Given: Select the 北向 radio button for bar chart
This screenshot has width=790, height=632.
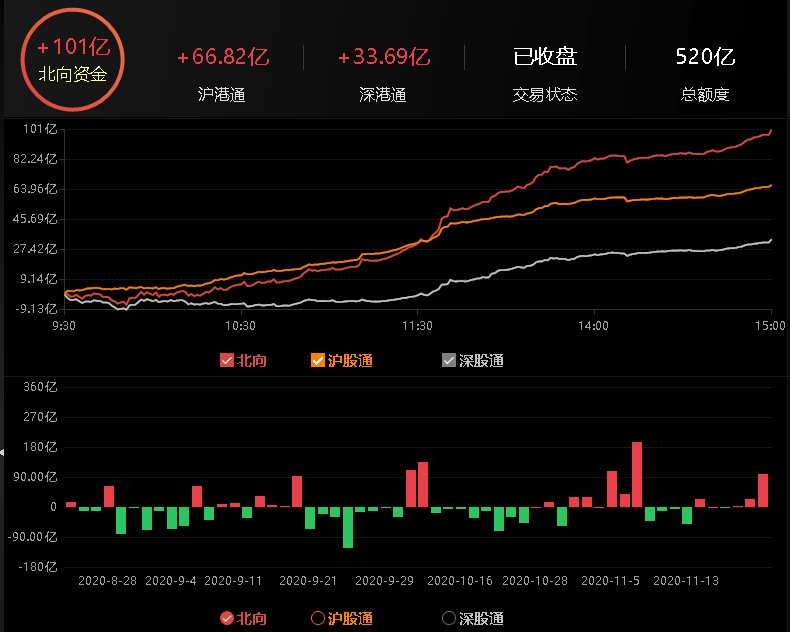Looking at the screenshot, I should tap(227, 618).
